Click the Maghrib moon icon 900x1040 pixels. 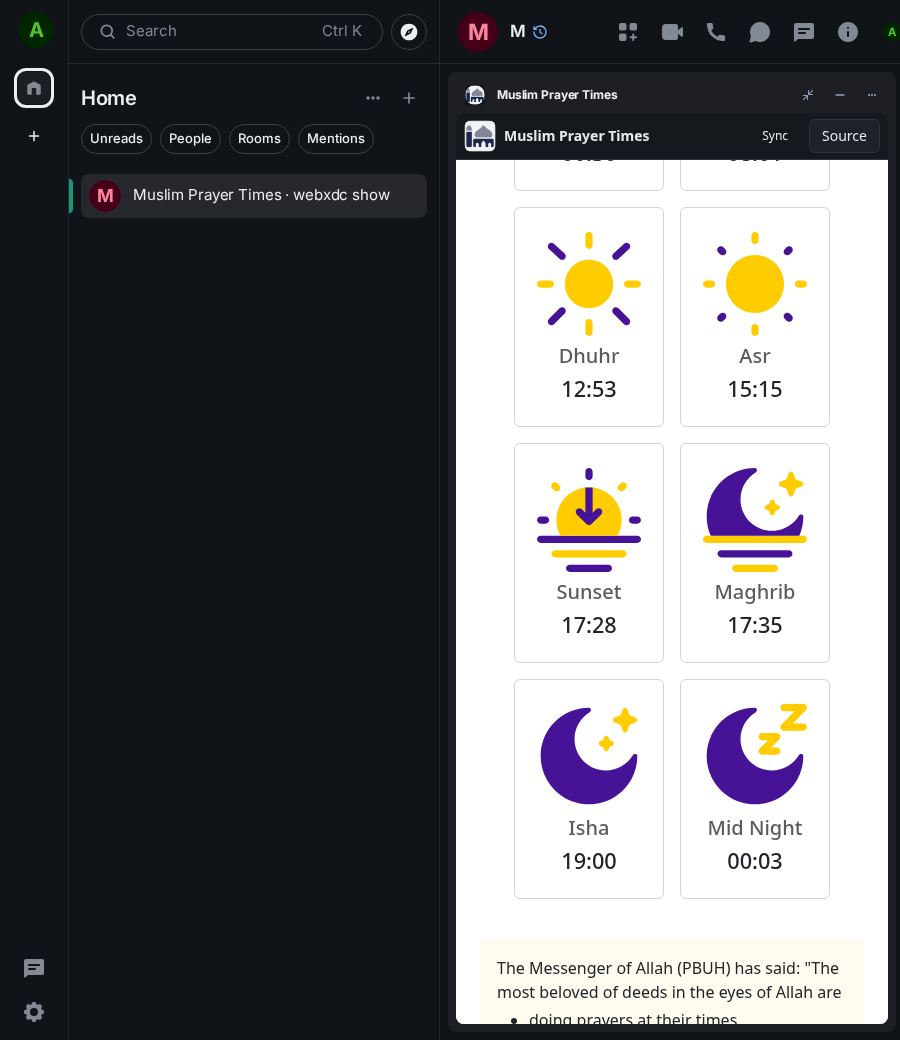pyautogui.click(x=755, y=520)
